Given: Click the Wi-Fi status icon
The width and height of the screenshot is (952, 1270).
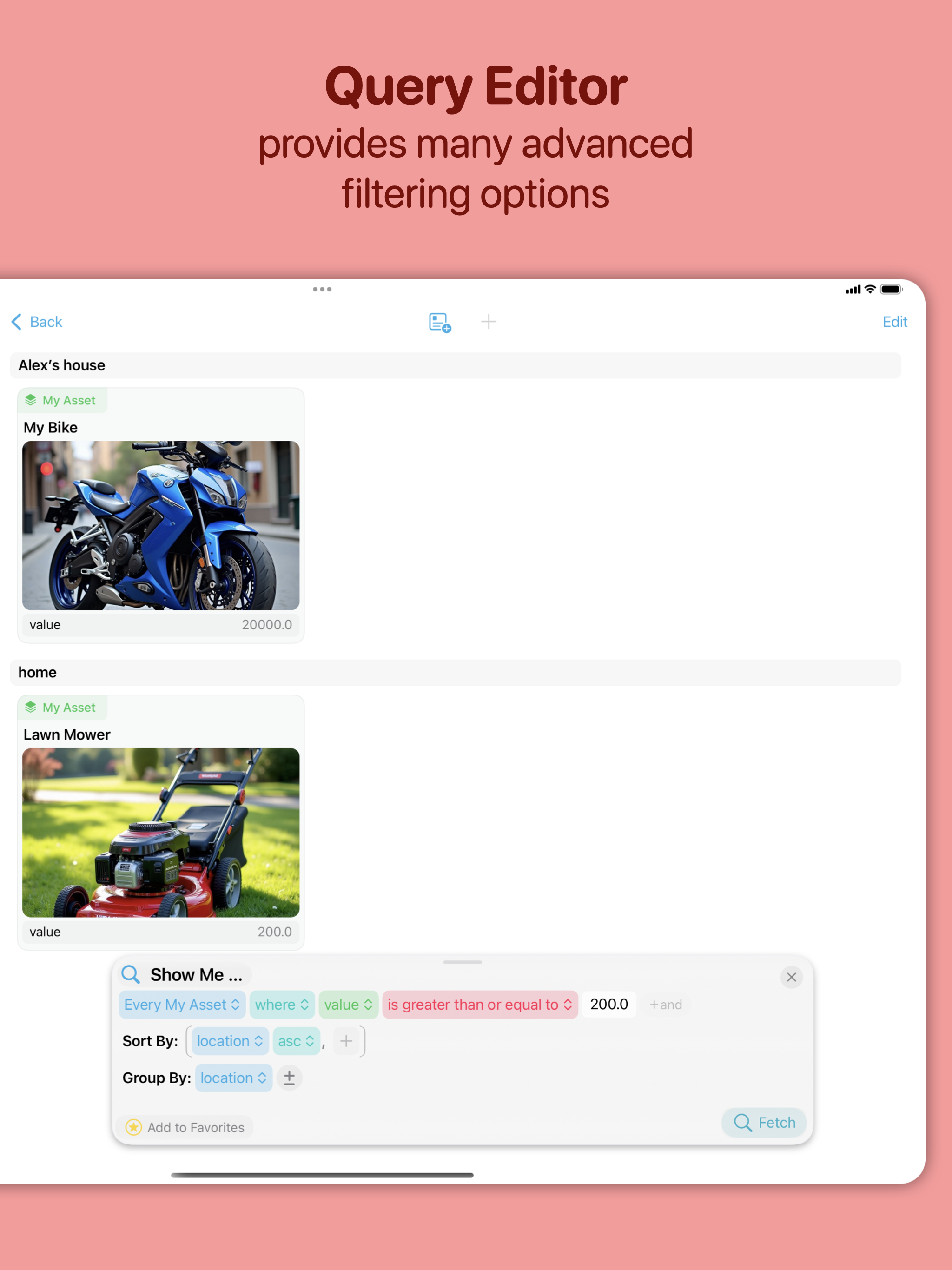Looking at the screenshot, I should coord(871,289).
